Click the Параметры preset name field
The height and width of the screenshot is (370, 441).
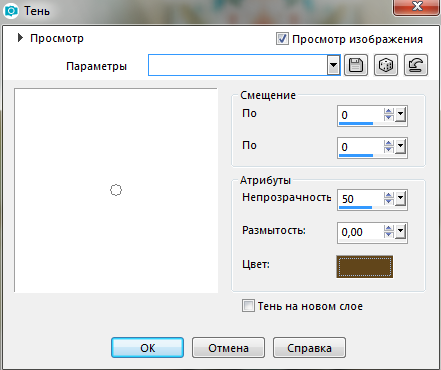pyautogui.click(x=238, y=65)
